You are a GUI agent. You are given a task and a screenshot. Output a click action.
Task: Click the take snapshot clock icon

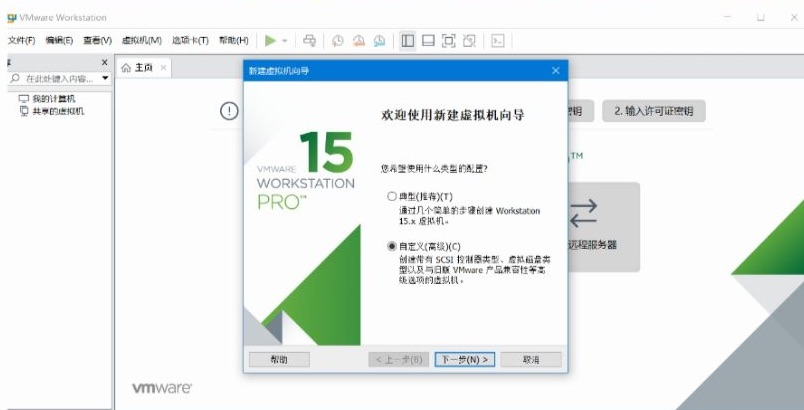click(x=337, y=40)
